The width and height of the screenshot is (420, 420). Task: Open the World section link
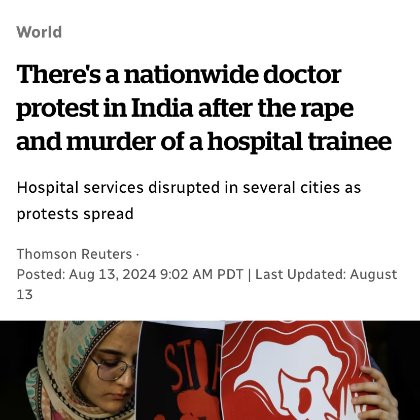pos(39,32)
